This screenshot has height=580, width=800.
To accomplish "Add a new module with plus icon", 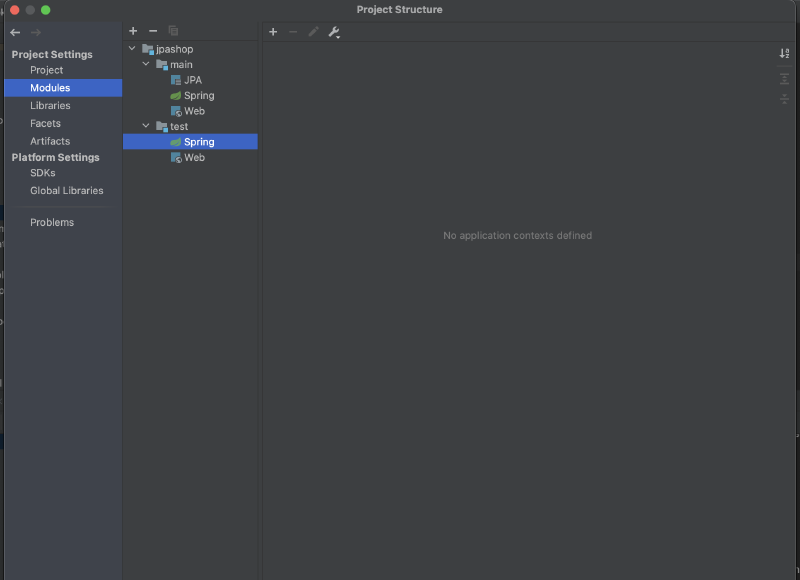I will pyautogui.click(x=133, y=31).
